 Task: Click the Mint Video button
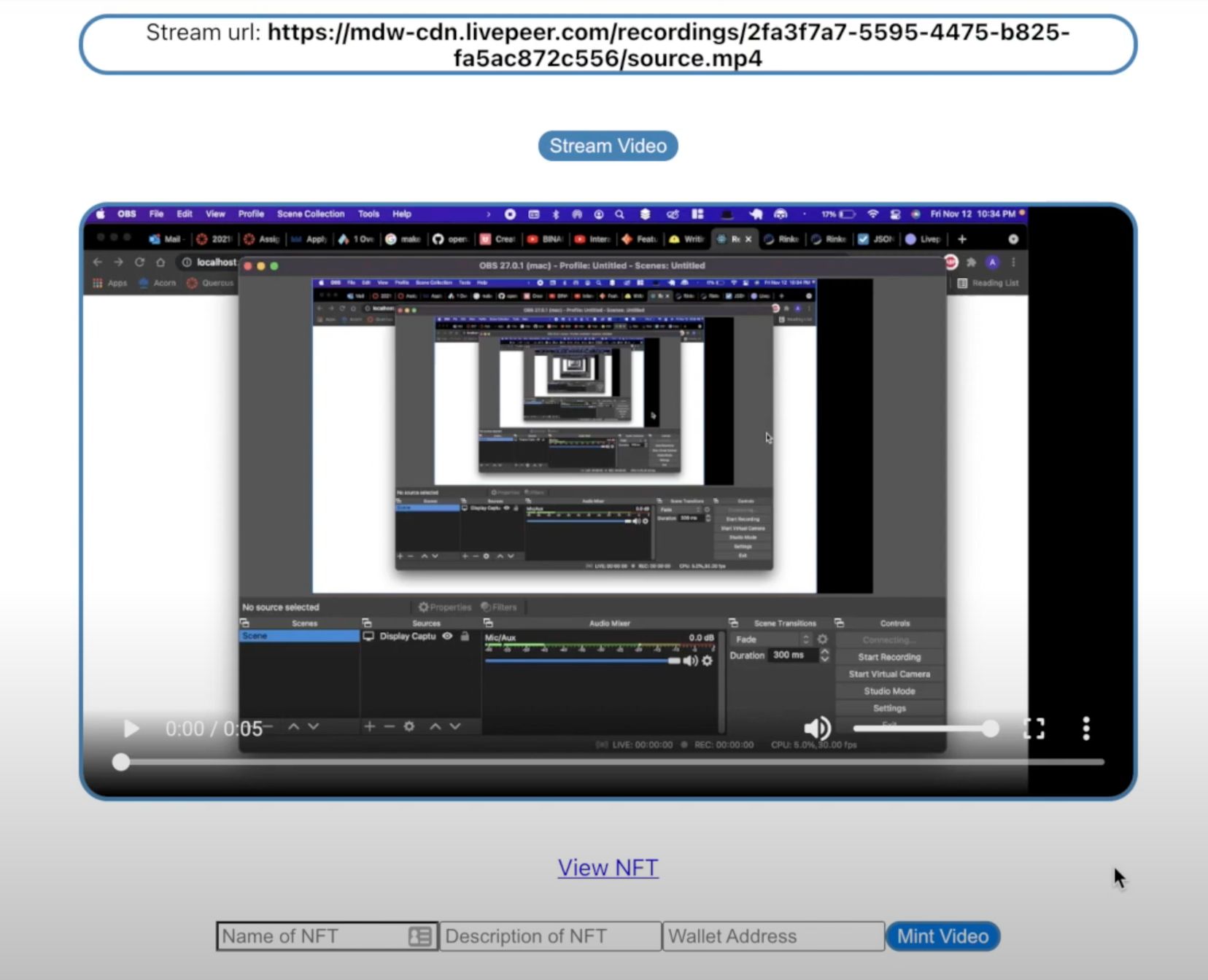pos(942,936)
